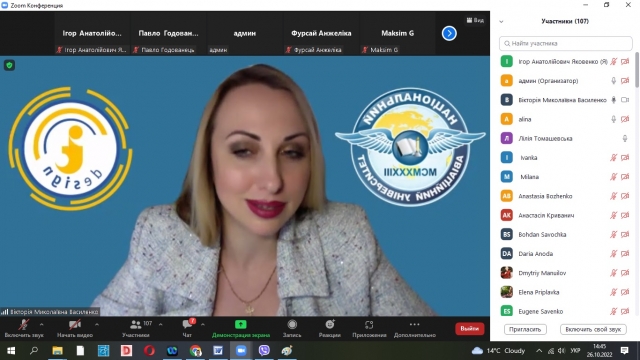Click the alina avatar
The height and width of the screenshot is (360, 640).
(507, 119)
